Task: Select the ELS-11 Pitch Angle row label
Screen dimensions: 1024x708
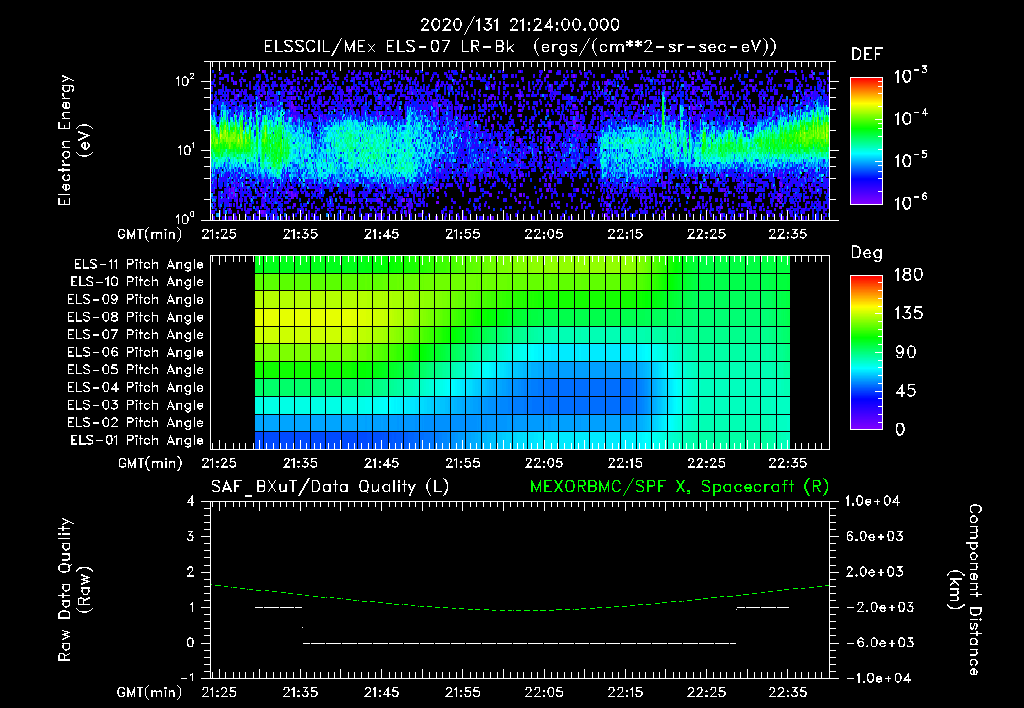Action: pyautogui.click(x=138, y=265)
